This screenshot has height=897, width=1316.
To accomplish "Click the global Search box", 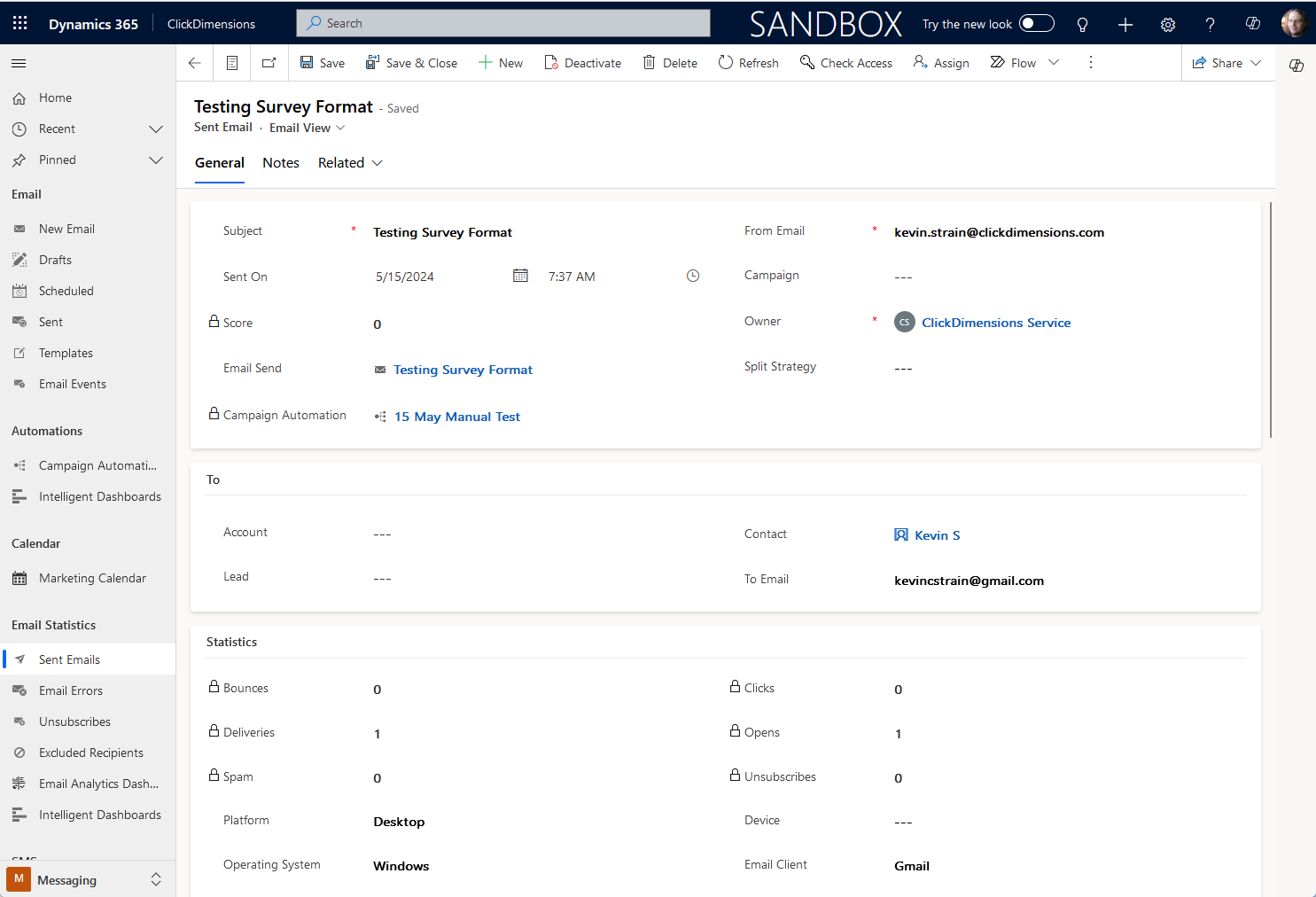I will pyautogui.click(x=503, y=23).
